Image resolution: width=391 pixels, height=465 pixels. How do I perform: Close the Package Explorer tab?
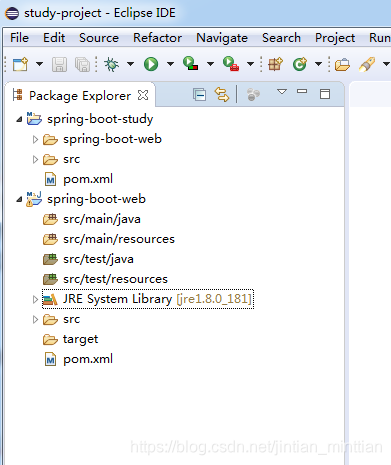pos(143,95)
